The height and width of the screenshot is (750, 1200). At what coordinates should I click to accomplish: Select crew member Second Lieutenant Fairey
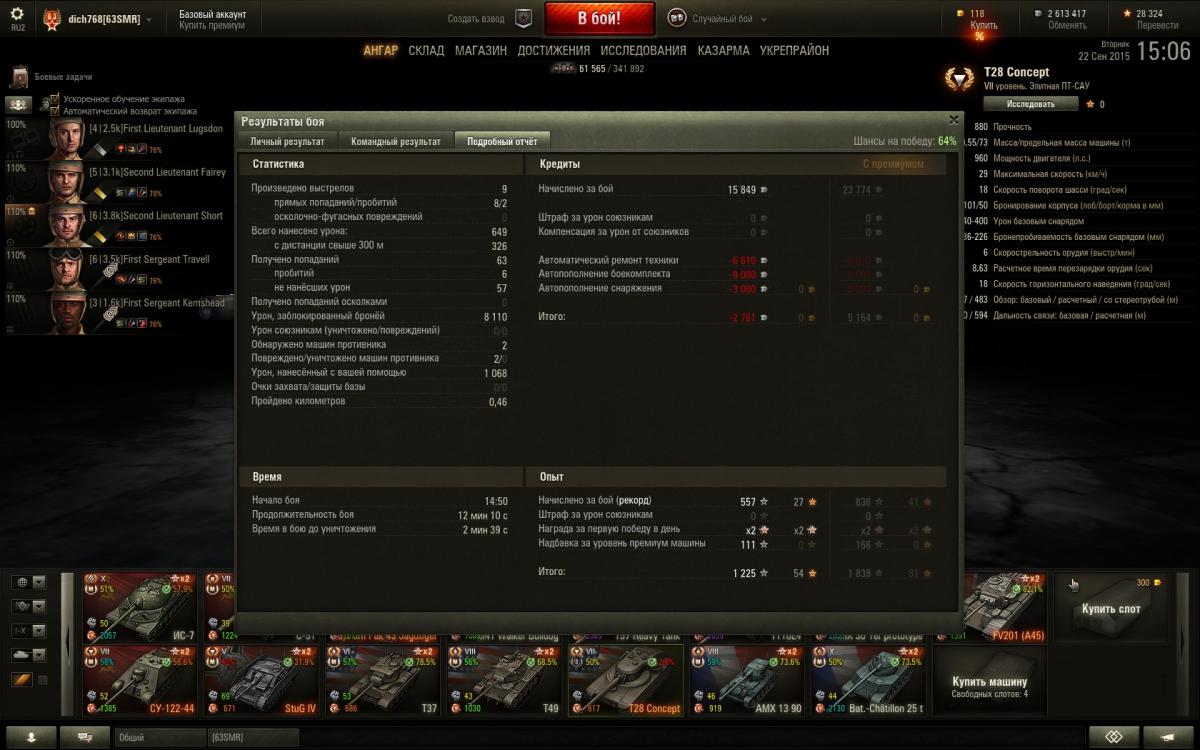tap(117, 182)
